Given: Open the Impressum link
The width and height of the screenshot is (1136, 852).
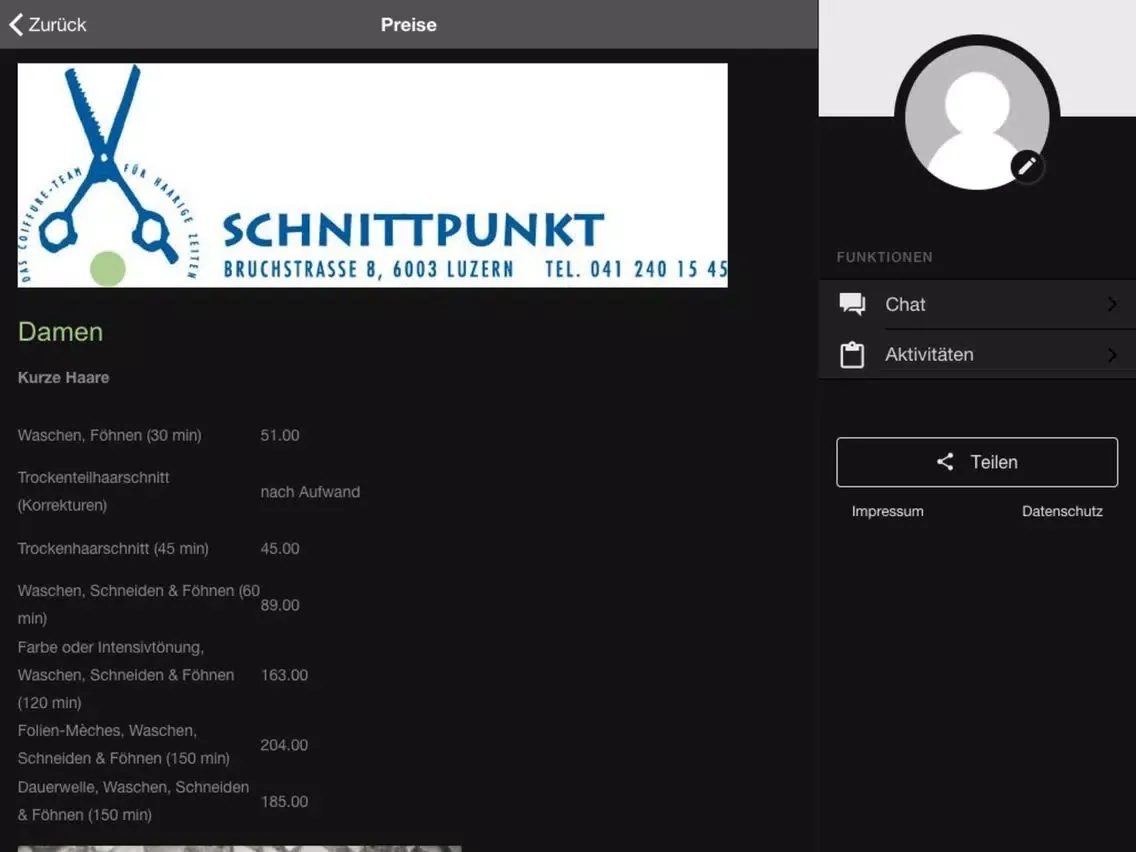Looking at the screenshot, I should (888, 511).
